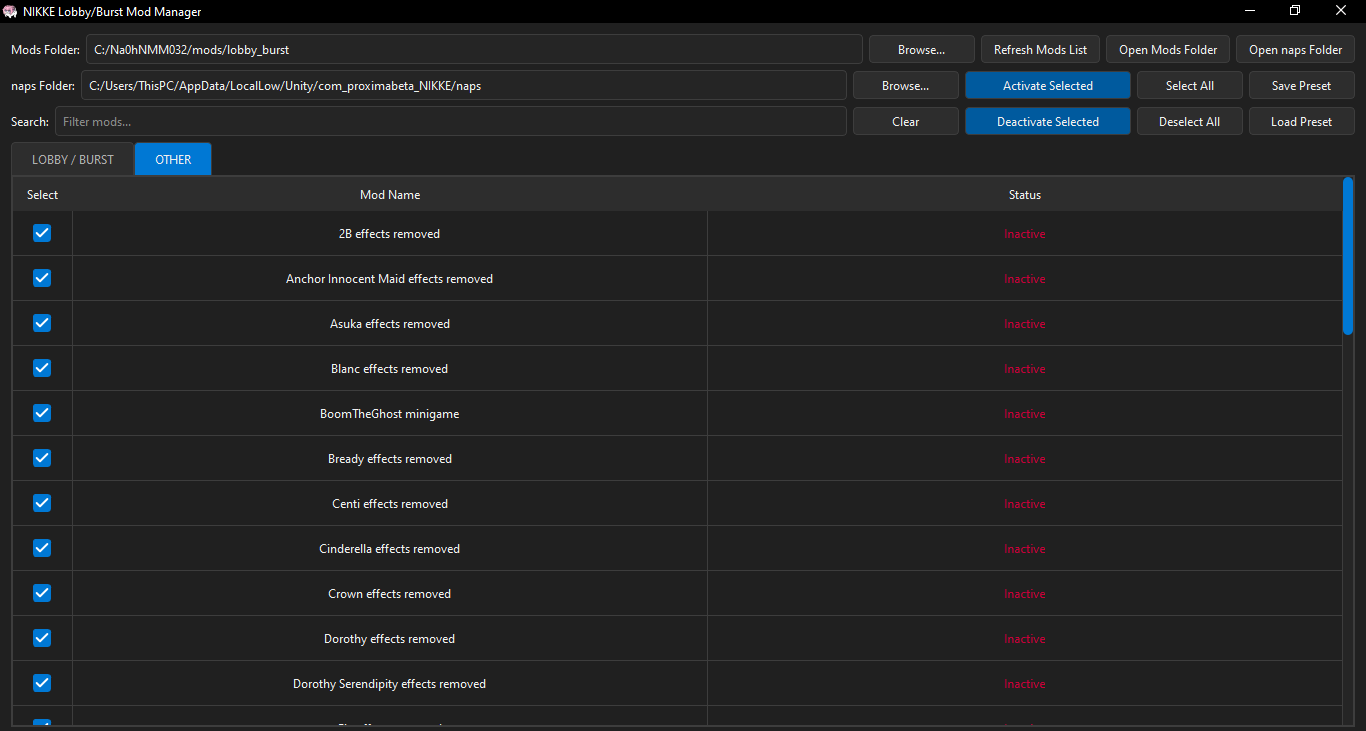Deselect the BoomTheGhost minigame mod
Screen dimensions: 1366x731
pyautogui.click(x=41, y=412)
